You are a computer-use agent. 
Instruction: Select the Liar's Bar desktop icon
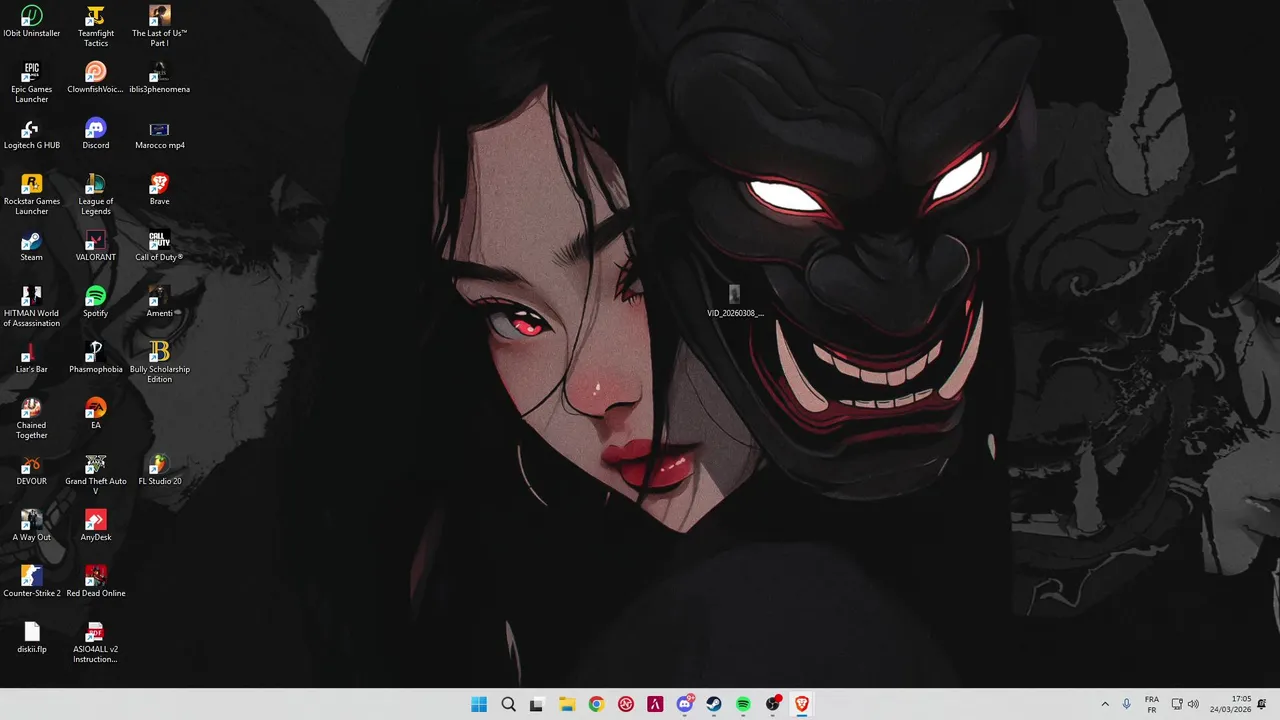32,358
